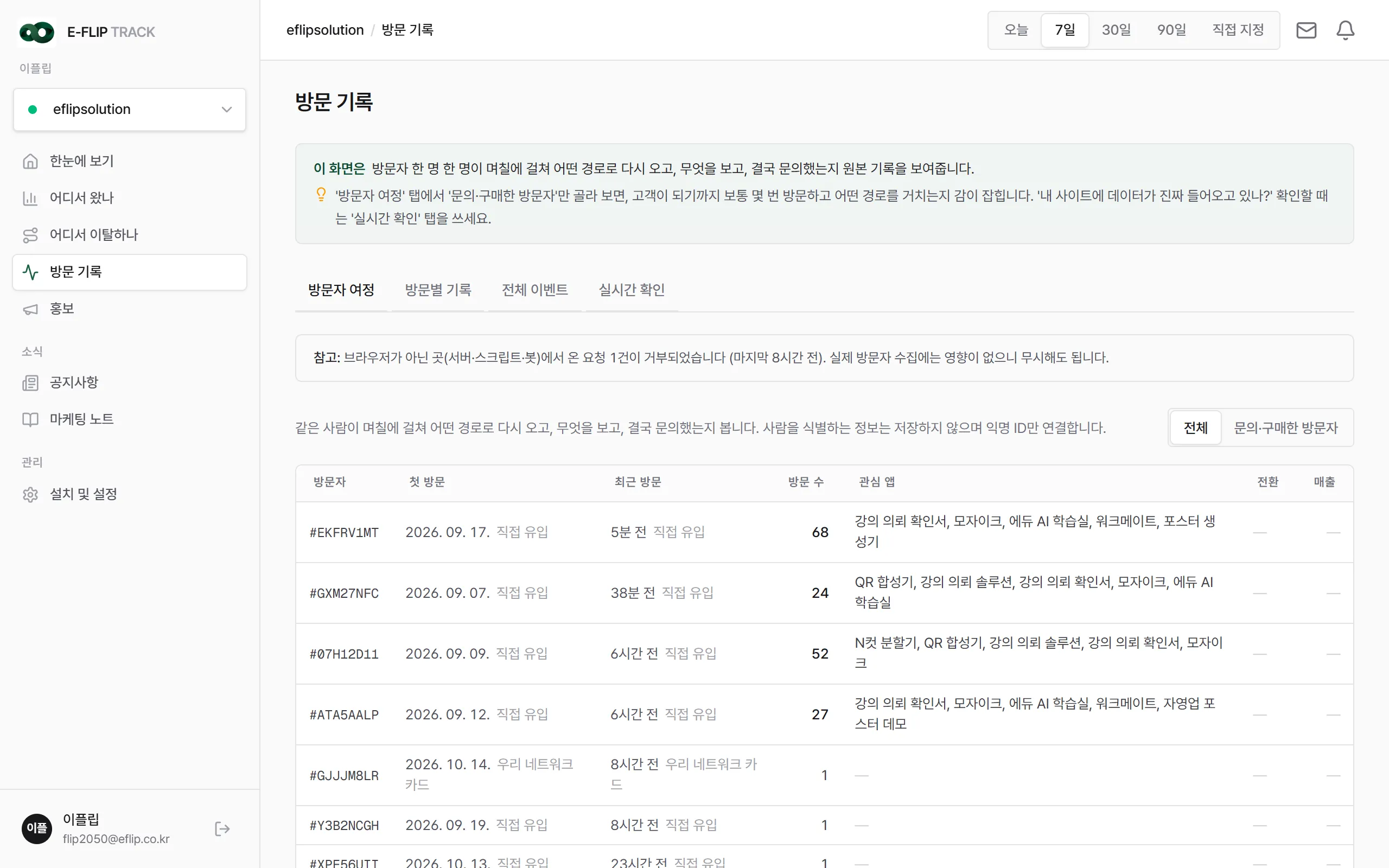Click the E-FLIP TRACK logo icon
Image resolution: width=1389 pixels, height=868 pixels.
point(37,32)
